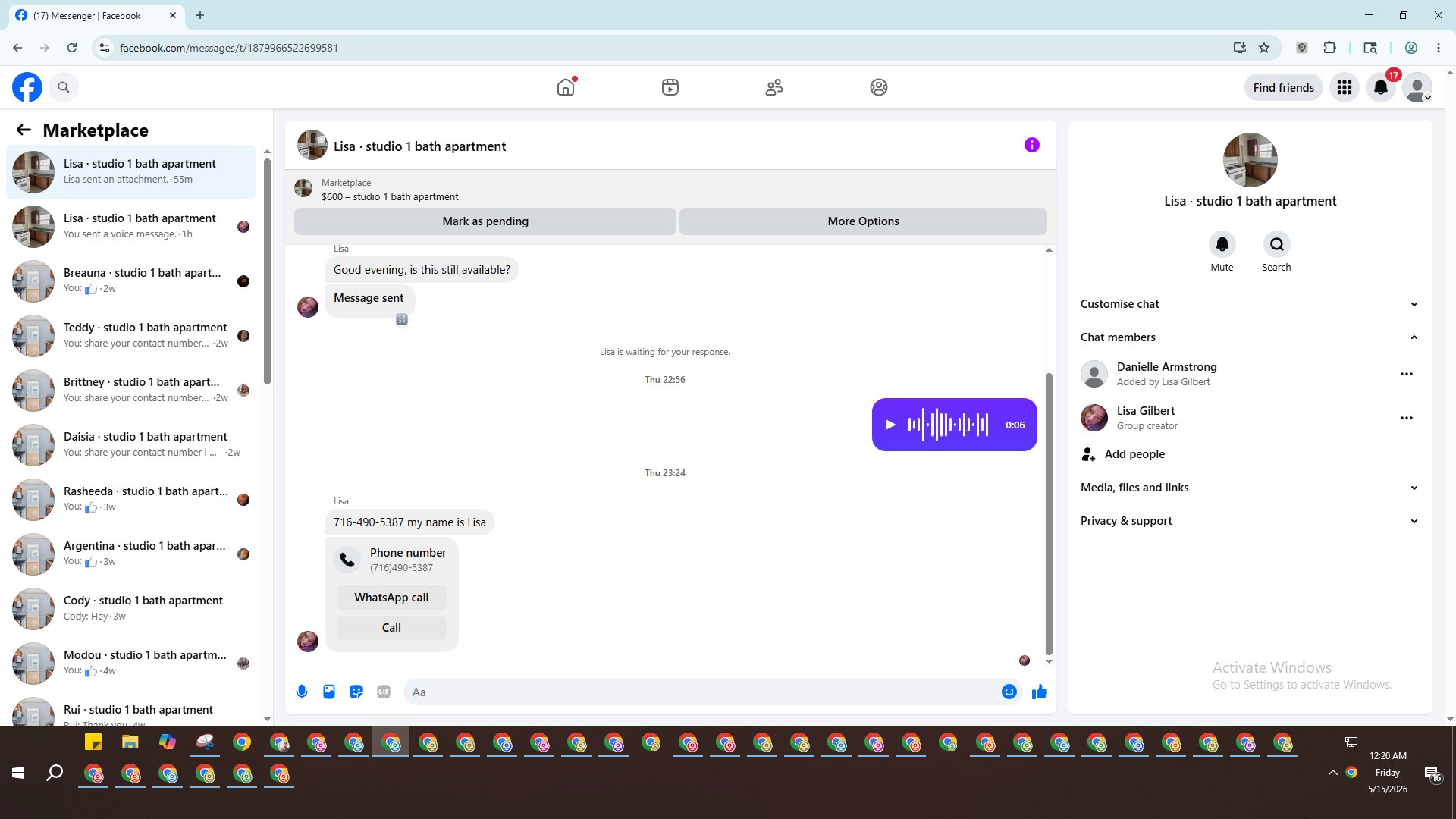Choose a sticker to send
Image resolution: width=1456 pixels, height=819 pixels.
click(356, 692)
